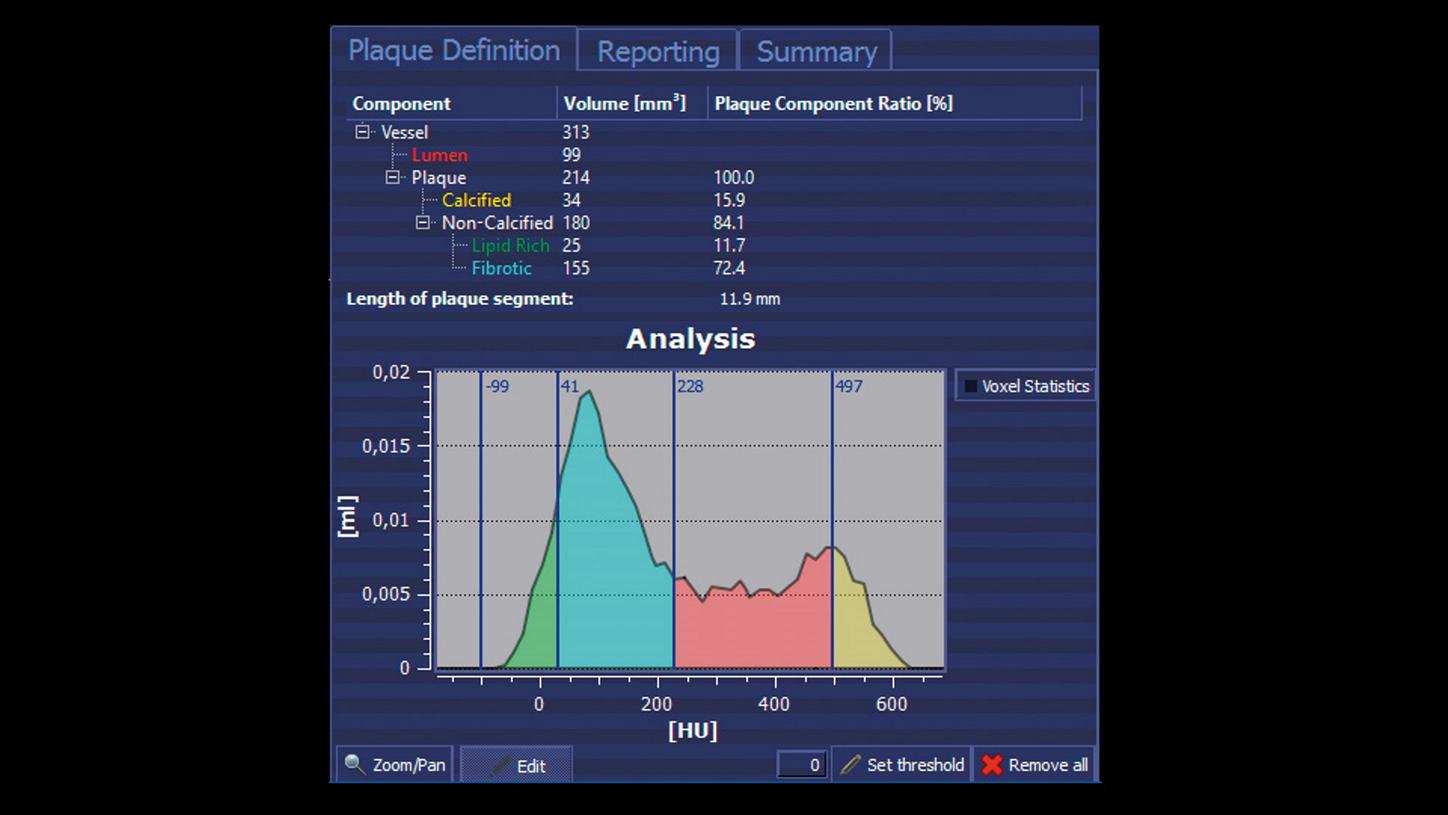
Task: Click the Edit pencil icon
Action: pos(500,766)
